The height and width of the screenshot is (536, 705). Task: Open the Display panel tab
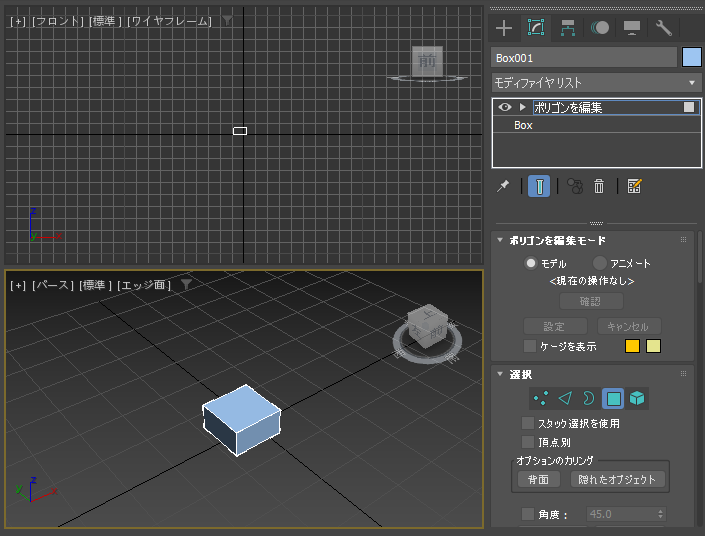pos(632,28)
